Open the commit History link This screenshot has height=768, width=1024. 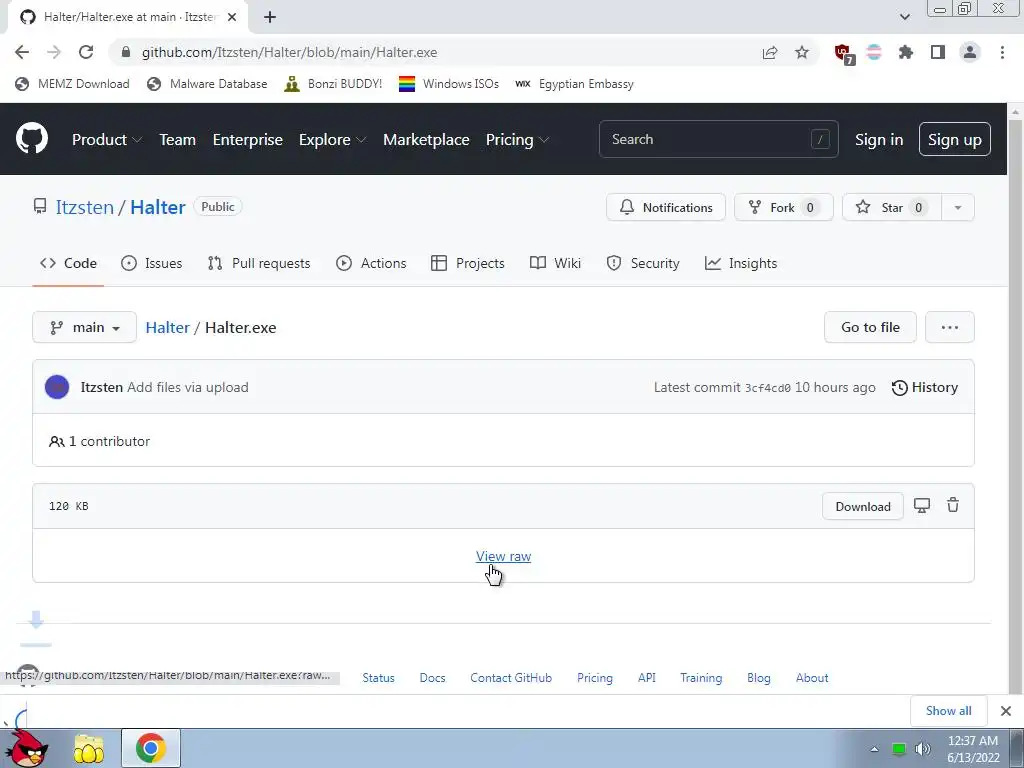click(x=925, y=387)
